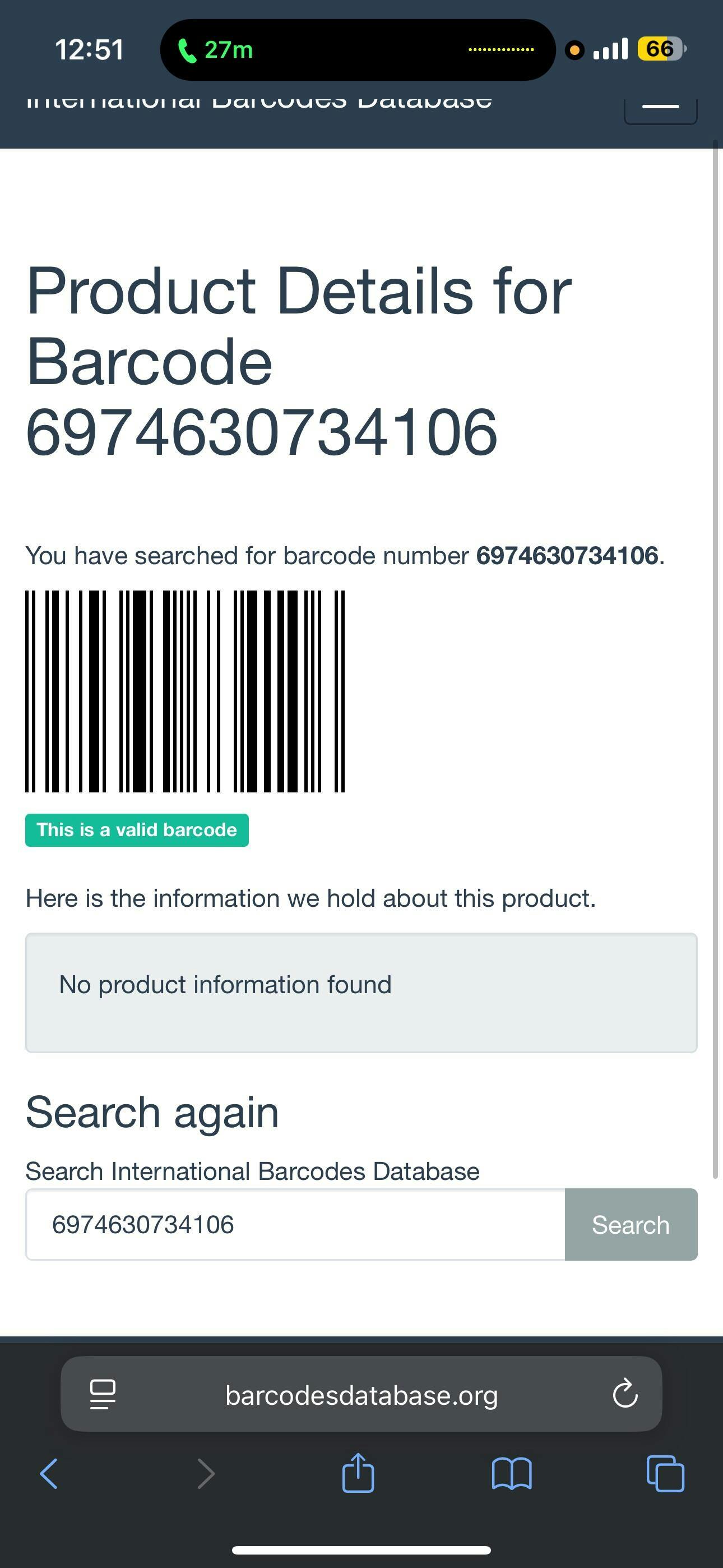Open page settings icon in address bar

(x=102, y=1394)
